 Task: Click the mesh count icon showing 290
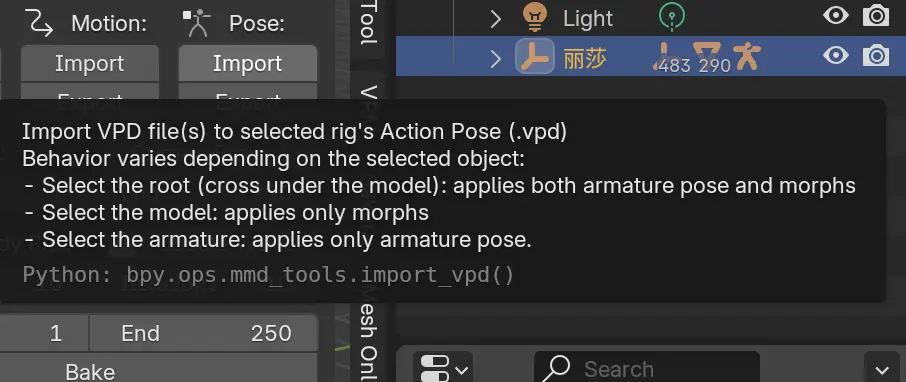pos(711,57)
